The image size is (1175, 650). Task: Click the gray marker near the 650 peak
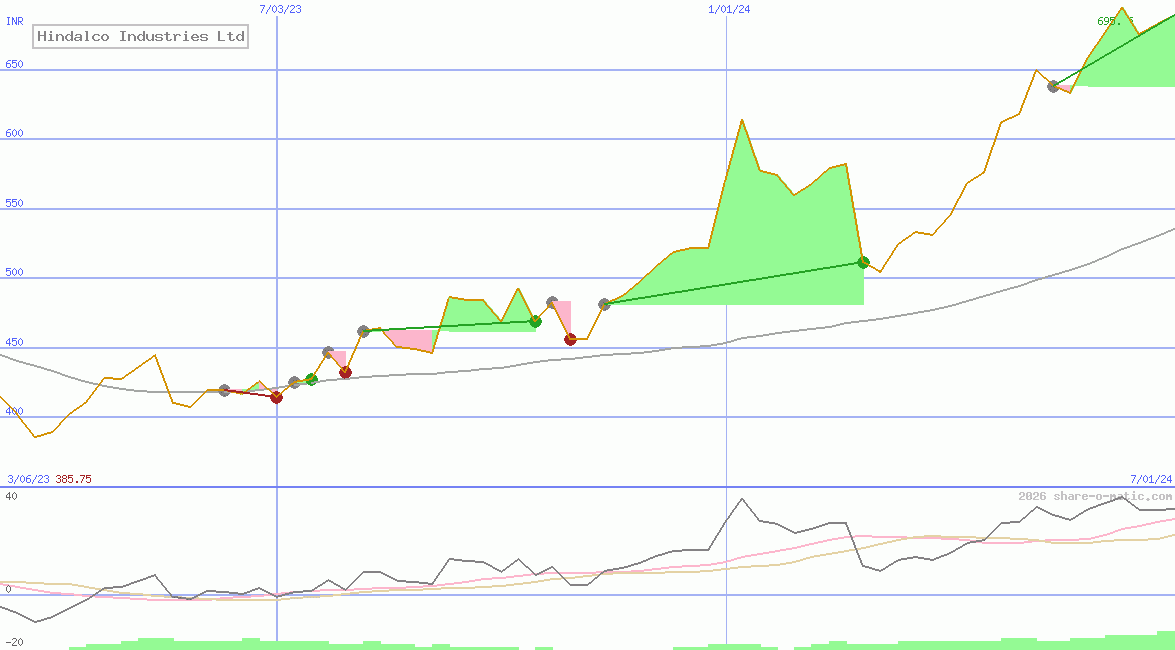1053,87
